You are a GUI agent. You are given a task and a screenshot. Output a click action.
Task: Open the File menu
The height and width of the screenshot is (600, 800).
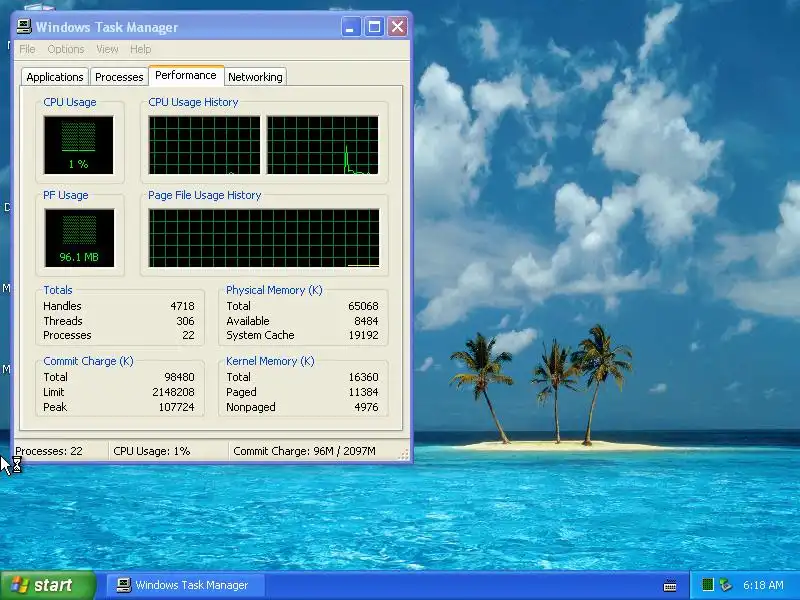click(x=27, y=49)
